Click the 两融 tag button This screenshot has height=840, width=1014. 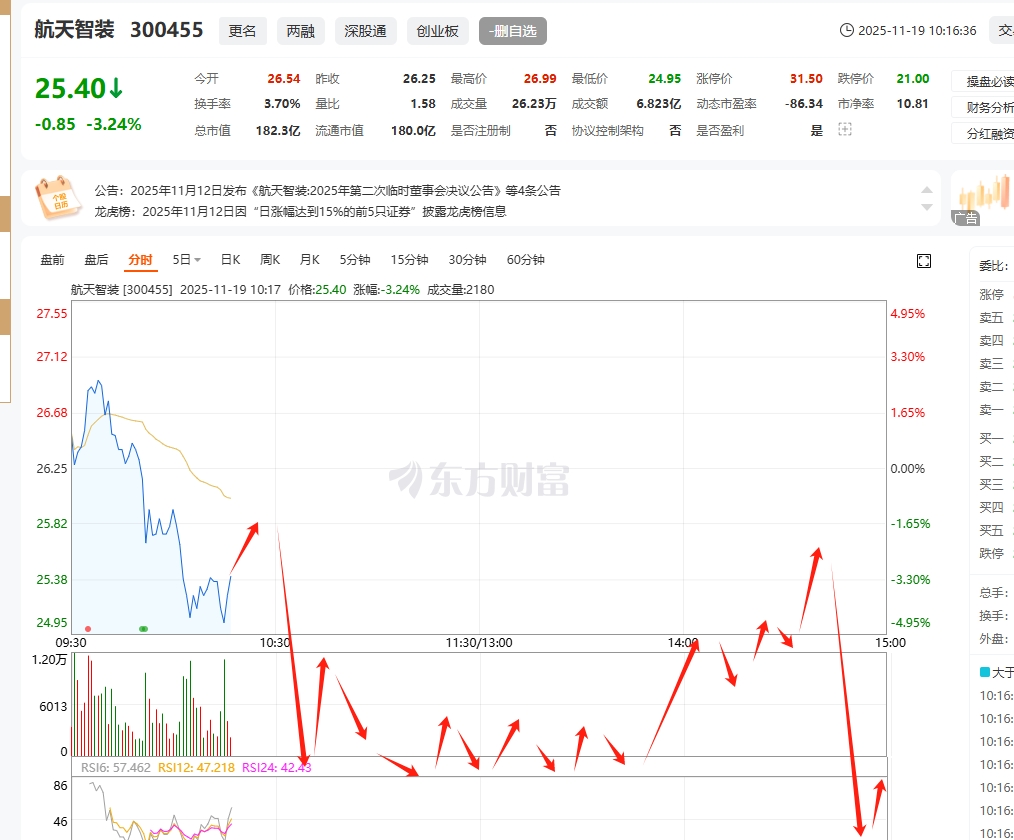[x=301, y=31]
